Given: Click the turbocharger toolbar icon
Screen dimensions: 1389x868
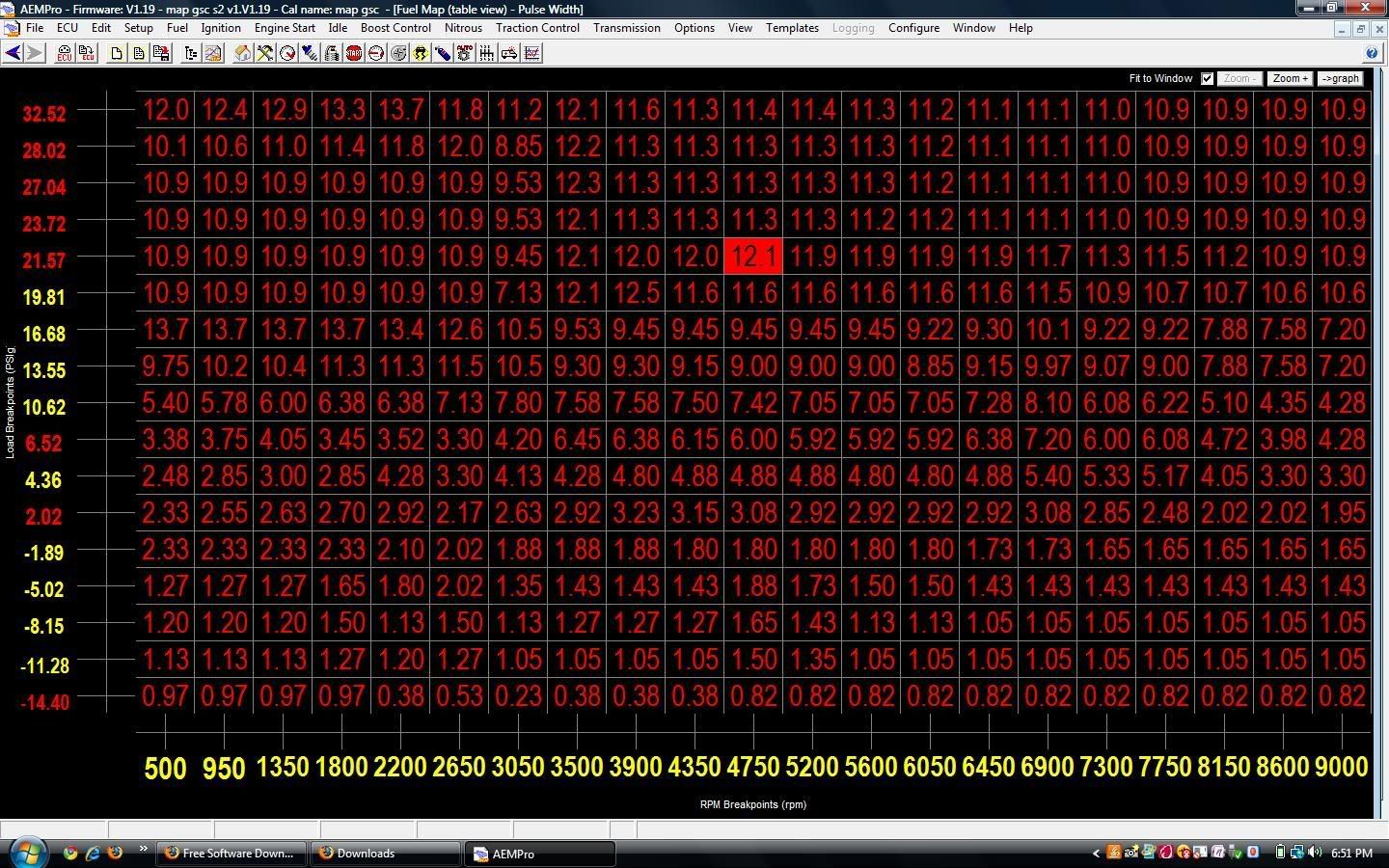Looking at the screenshot, I should 398,53.
